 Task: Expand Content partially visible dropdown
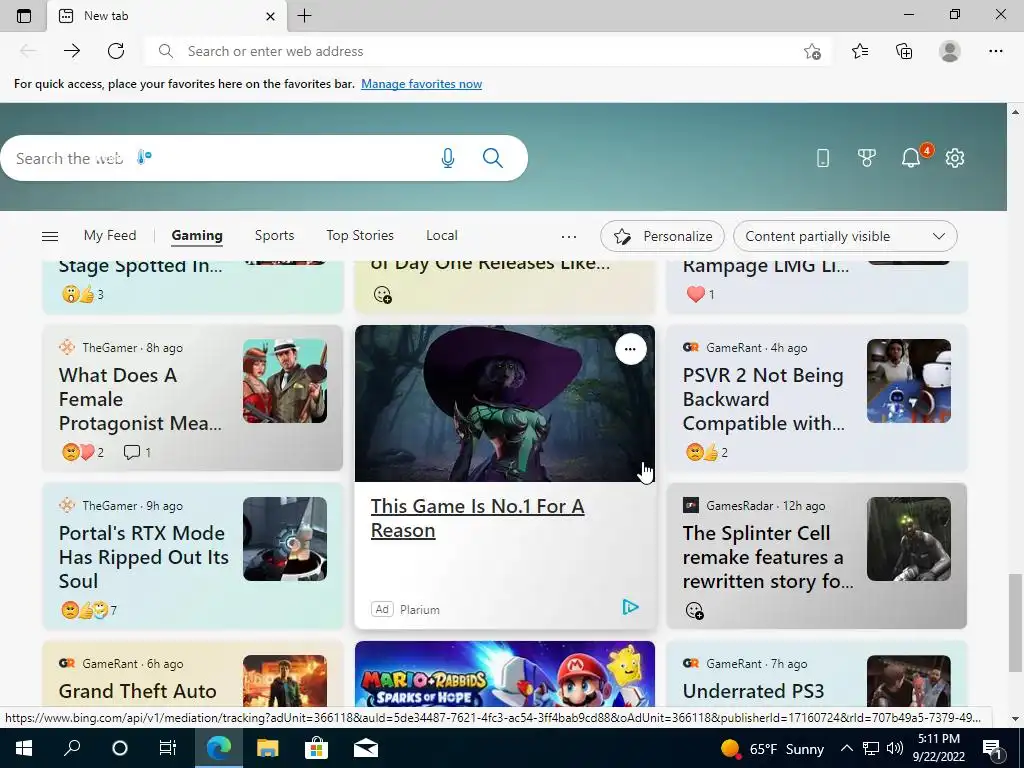click(845, 236)
